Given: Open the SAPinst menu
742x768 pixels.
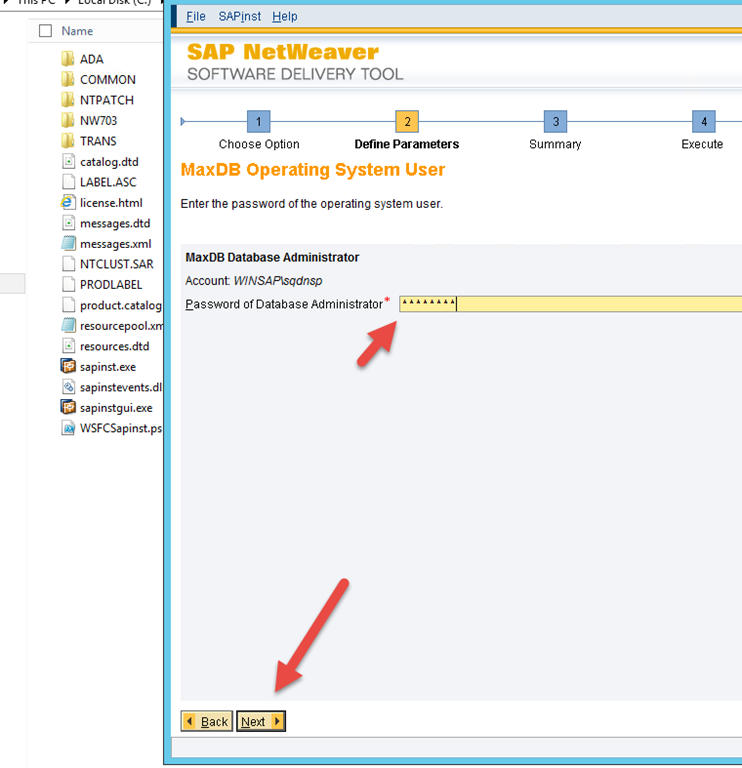Looking at the screenshot, I should coord(238,17).
